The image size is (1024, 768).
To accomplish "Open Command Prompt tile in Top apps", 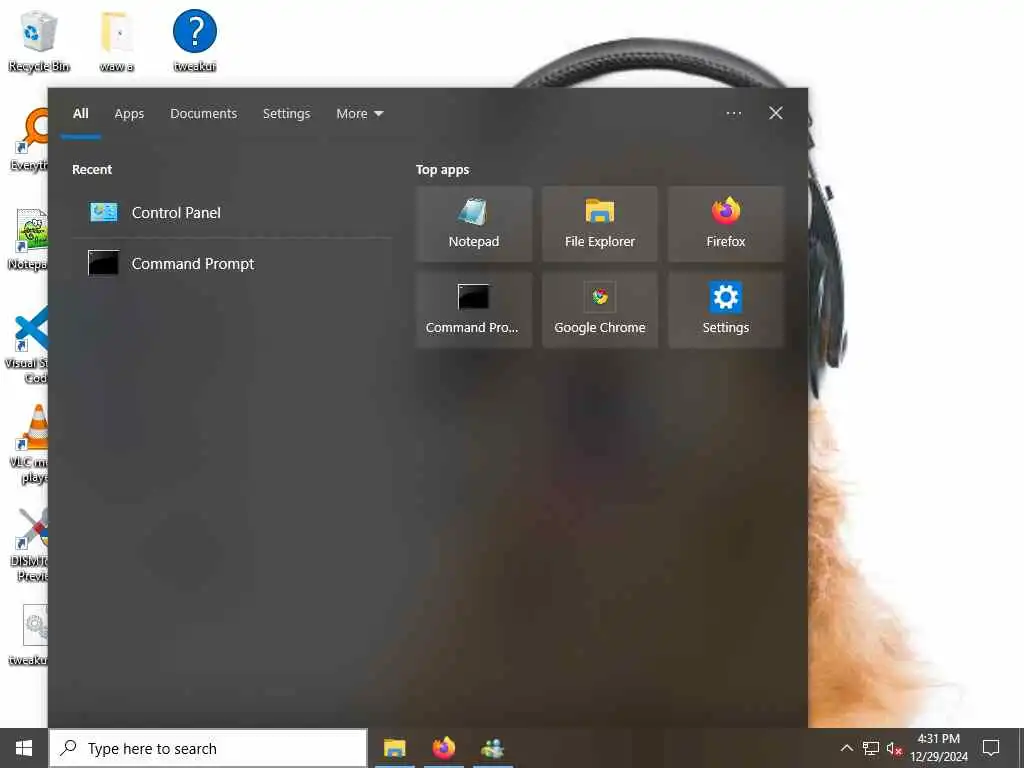I will click(x=473, y=310).
